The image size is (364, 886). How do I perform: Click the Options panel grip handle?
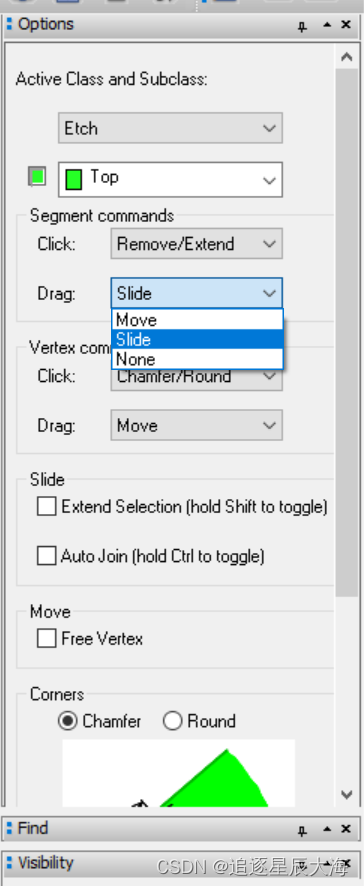click(9, 24)
